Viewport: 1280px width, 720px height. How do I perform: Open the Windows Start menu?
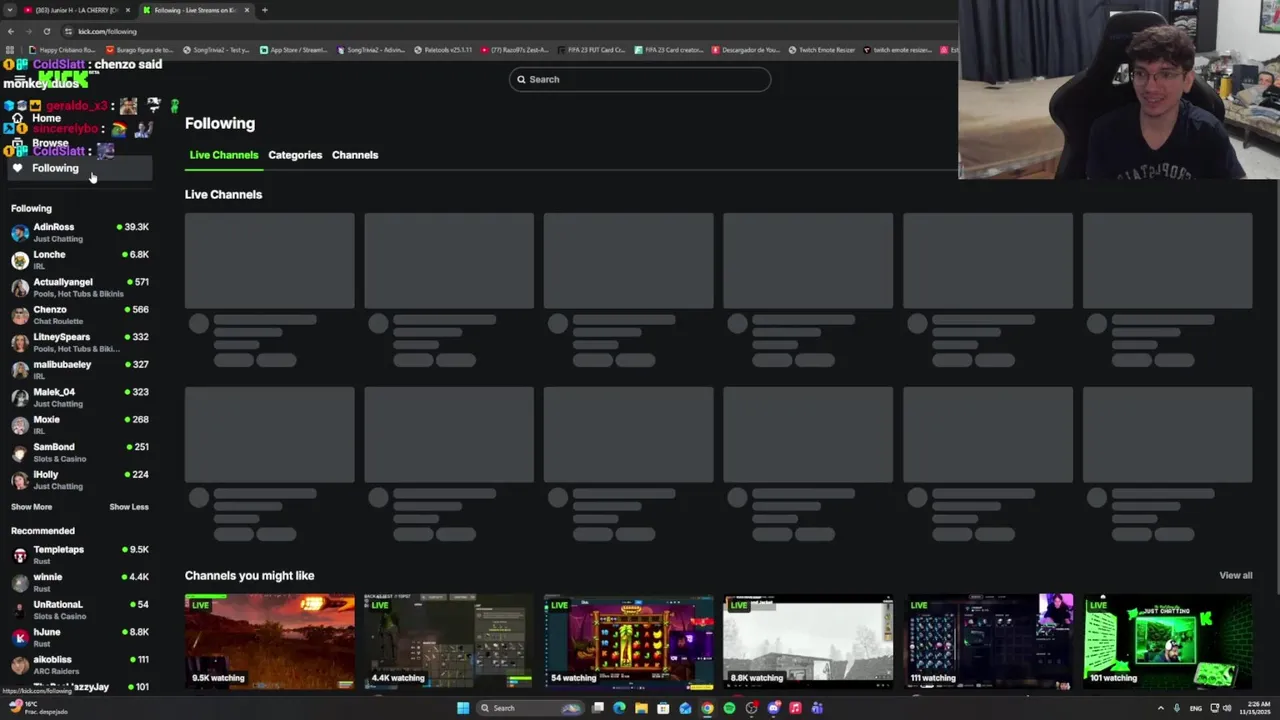[x=463, y=708]
